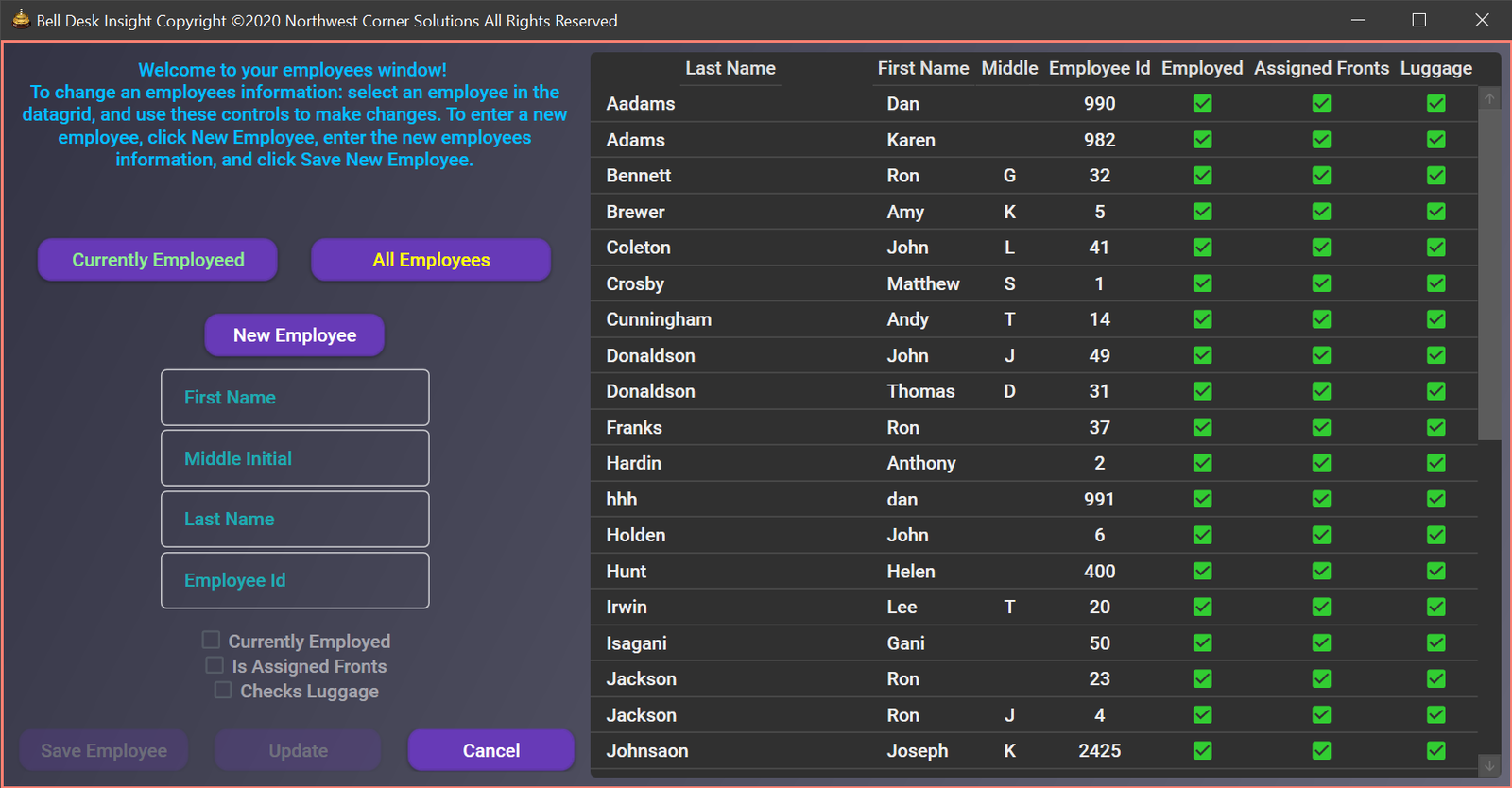Click the Cancel button

point(490,750)
